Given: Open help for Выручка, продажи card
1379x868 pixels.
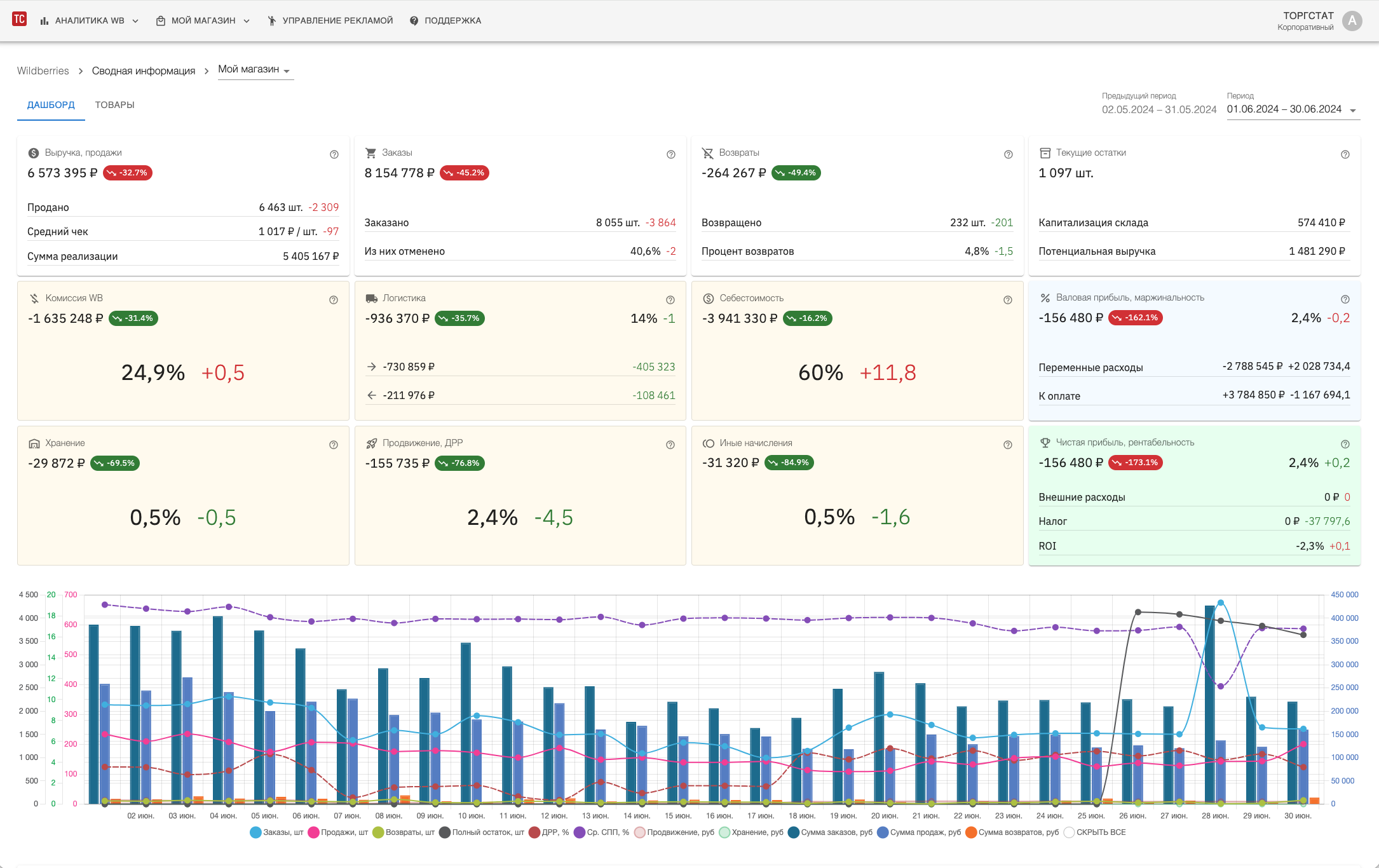Looking at the screenshot, I should coord(334,154).
